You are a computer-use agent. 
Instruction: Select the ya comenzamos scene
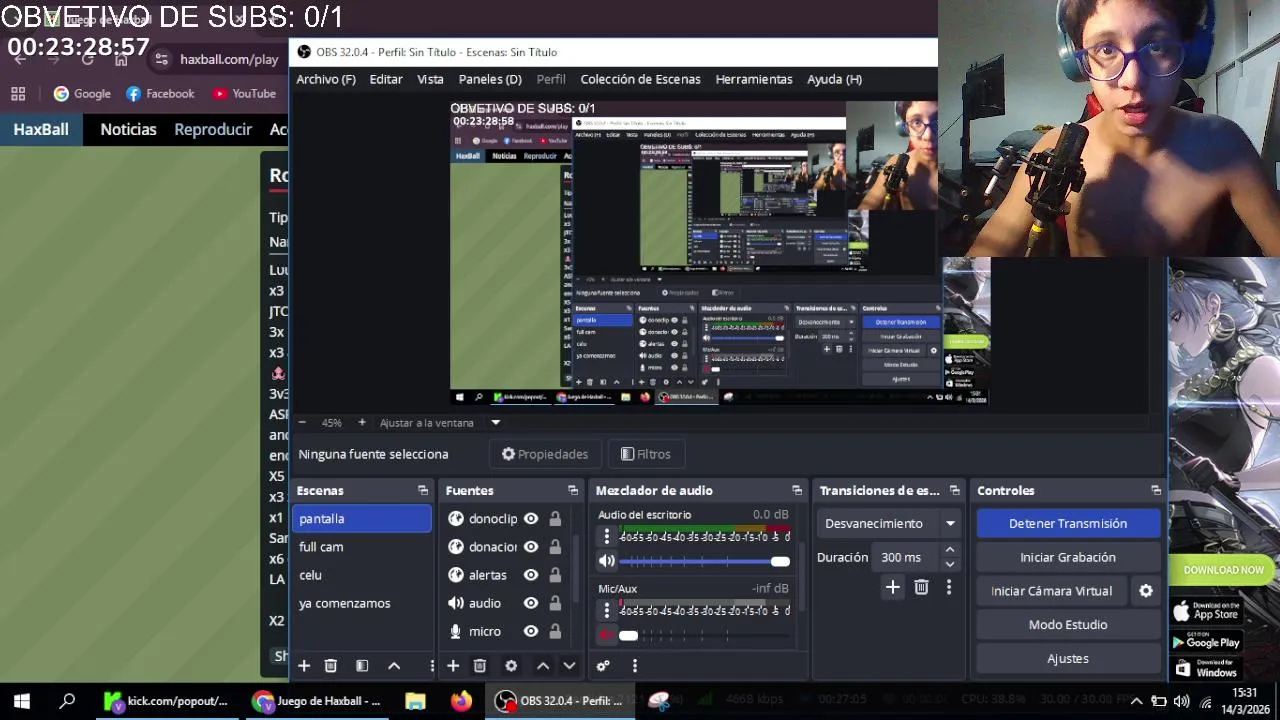click(x=363, y=603)
